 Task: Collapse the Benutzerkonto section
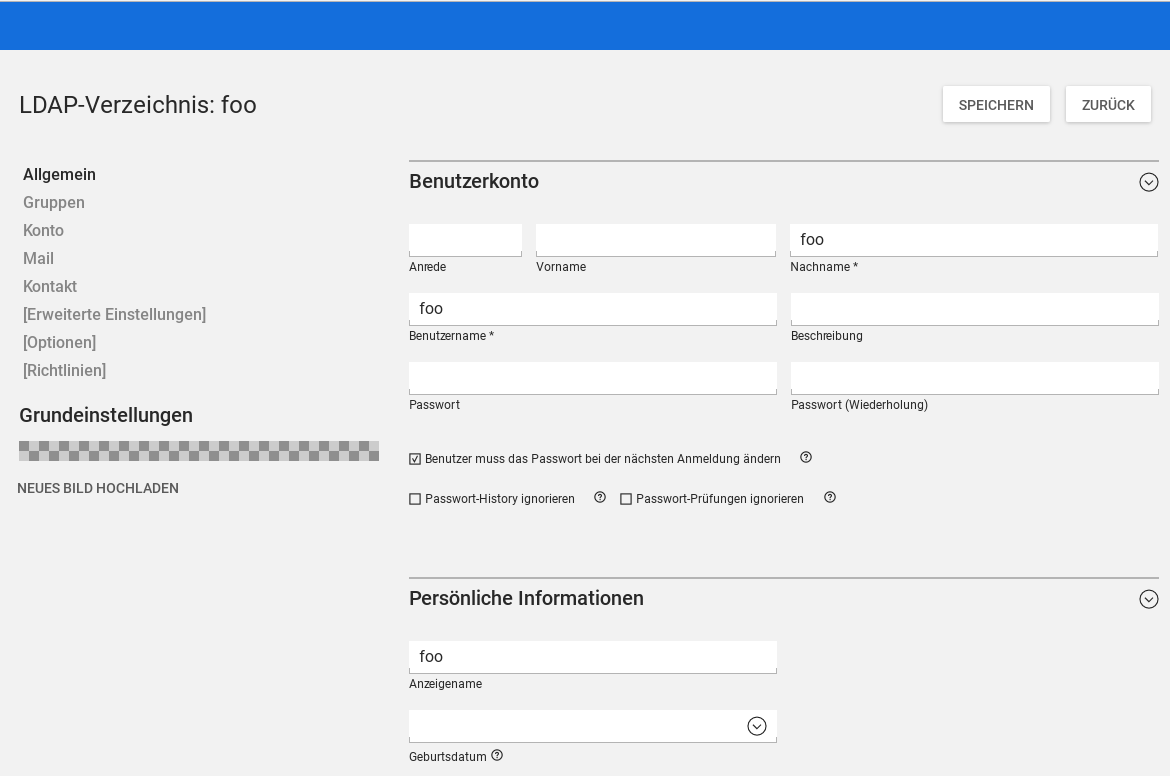1148,182
